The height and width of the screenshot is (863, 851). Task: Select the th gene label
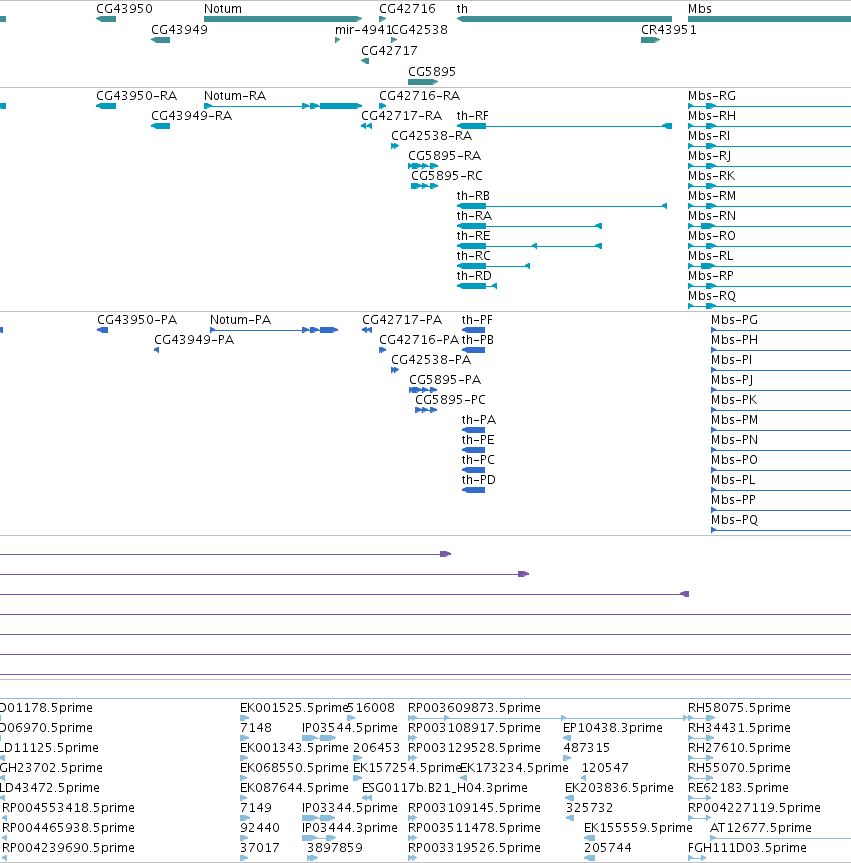(462, 9)
